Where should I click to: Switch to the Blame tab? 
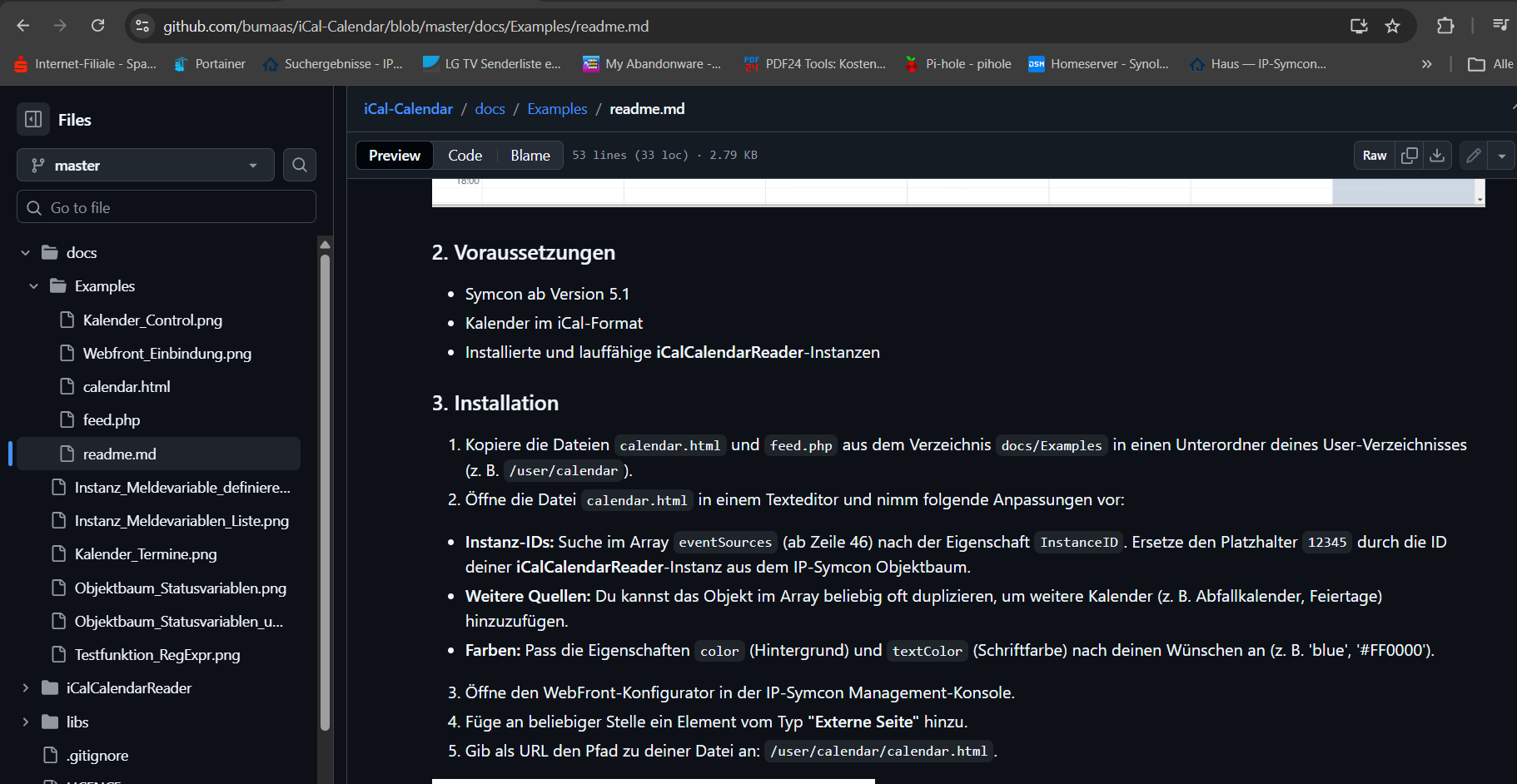[530, 156]
